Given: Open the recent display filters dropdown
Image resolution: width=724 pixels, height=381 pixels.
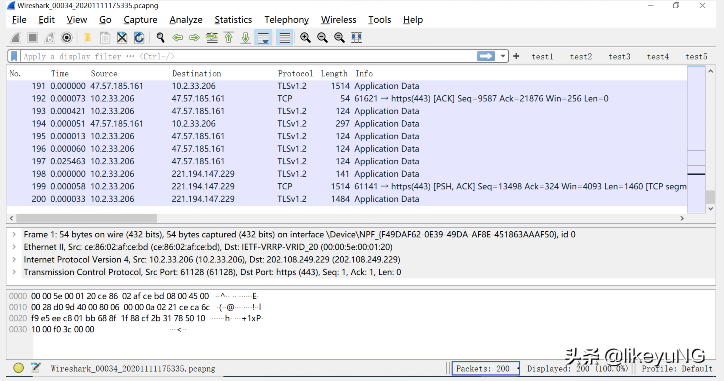Looking at the screenshot, I should tap(503, 56).
